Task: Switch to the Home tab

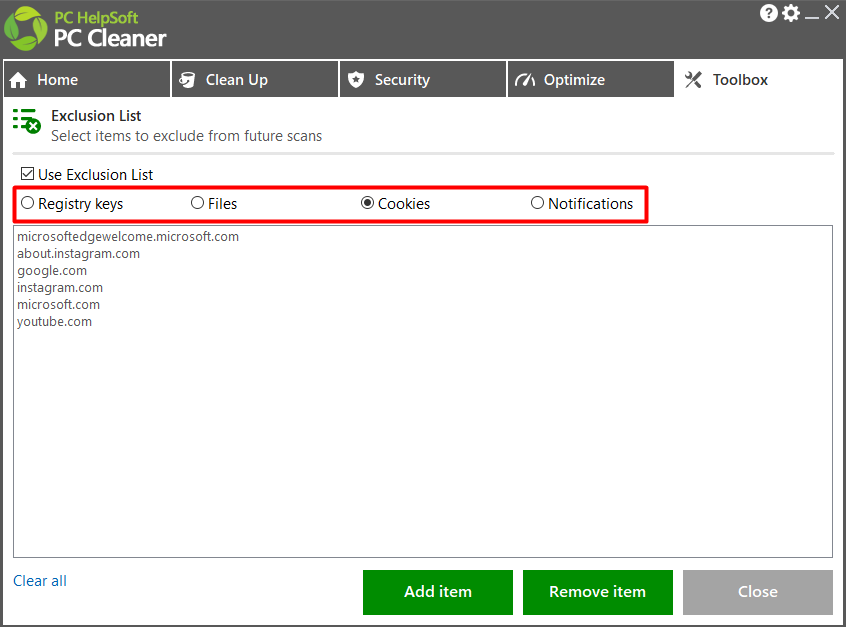Action: click(87, 79)
